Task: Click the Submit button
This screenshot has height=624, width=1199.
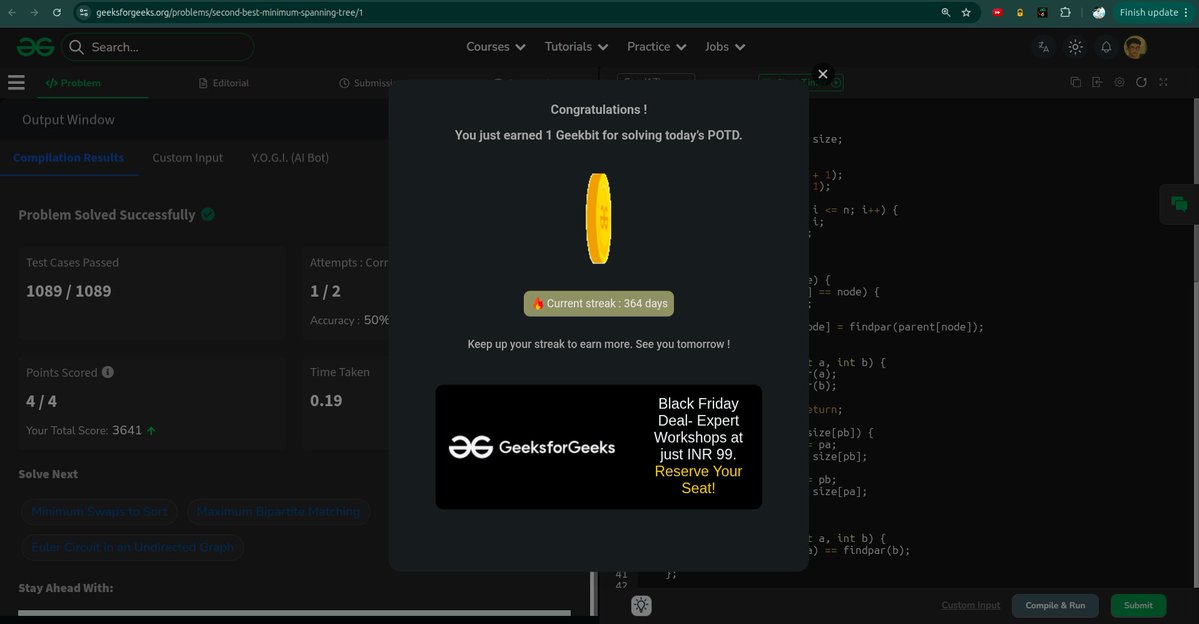Action: (1138, 606)
